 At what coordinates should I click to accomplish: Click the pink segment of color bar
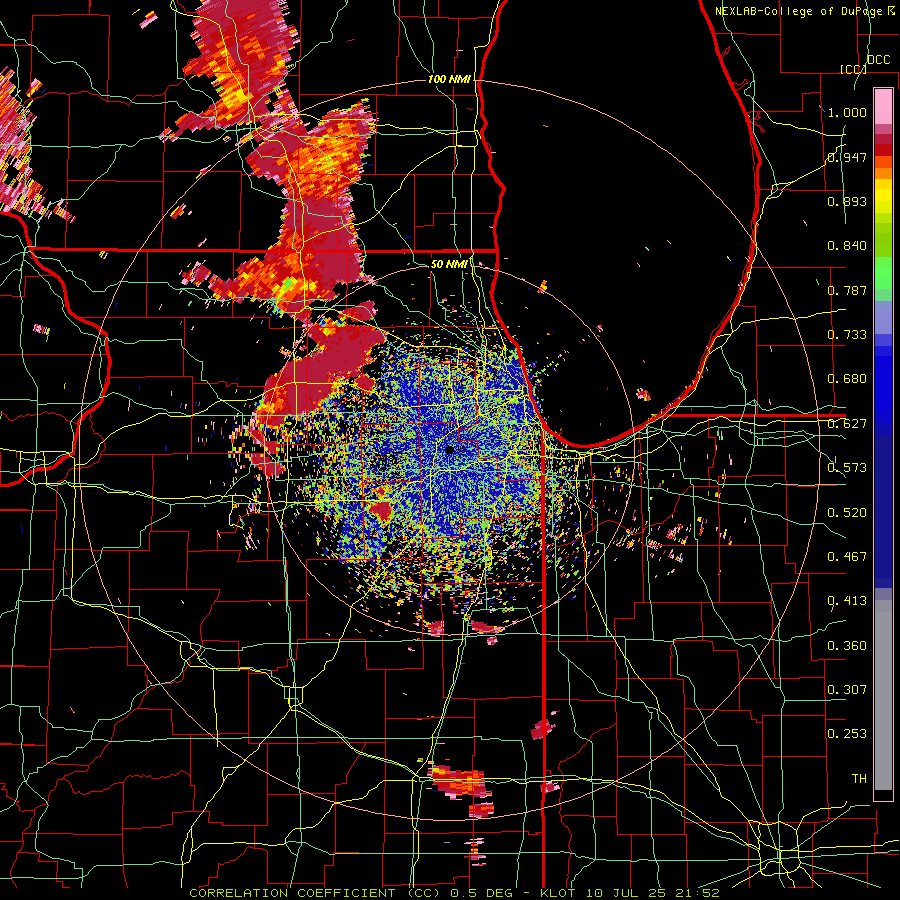coord(883,107)
